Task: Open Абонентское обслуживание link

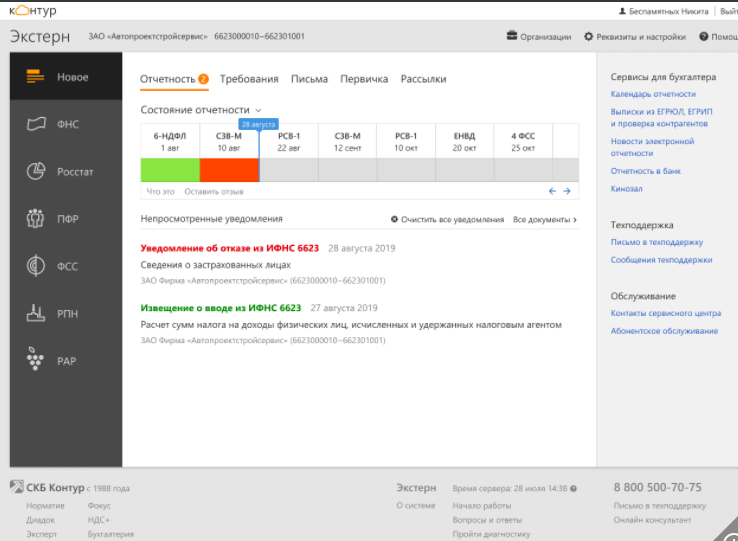Action: [664, 331]
